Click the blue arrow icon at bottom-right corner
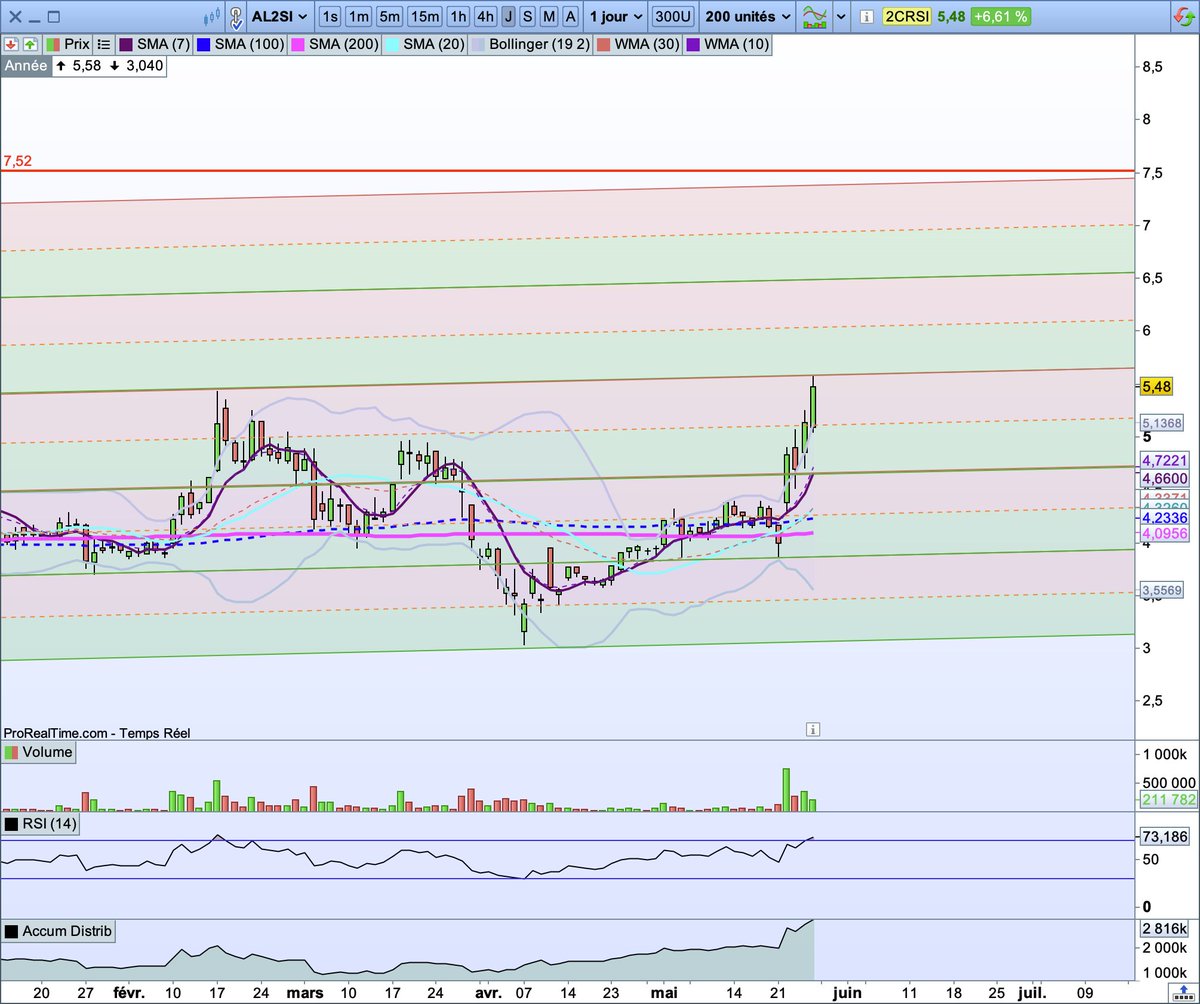This screenshot has height=1004, width=1200. pos(1185,992)
